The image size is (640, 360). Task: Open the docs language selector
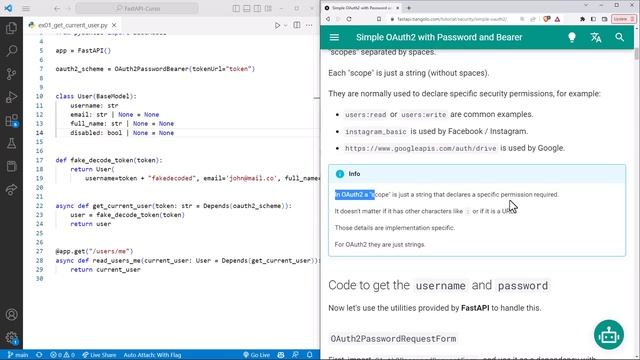596,38
